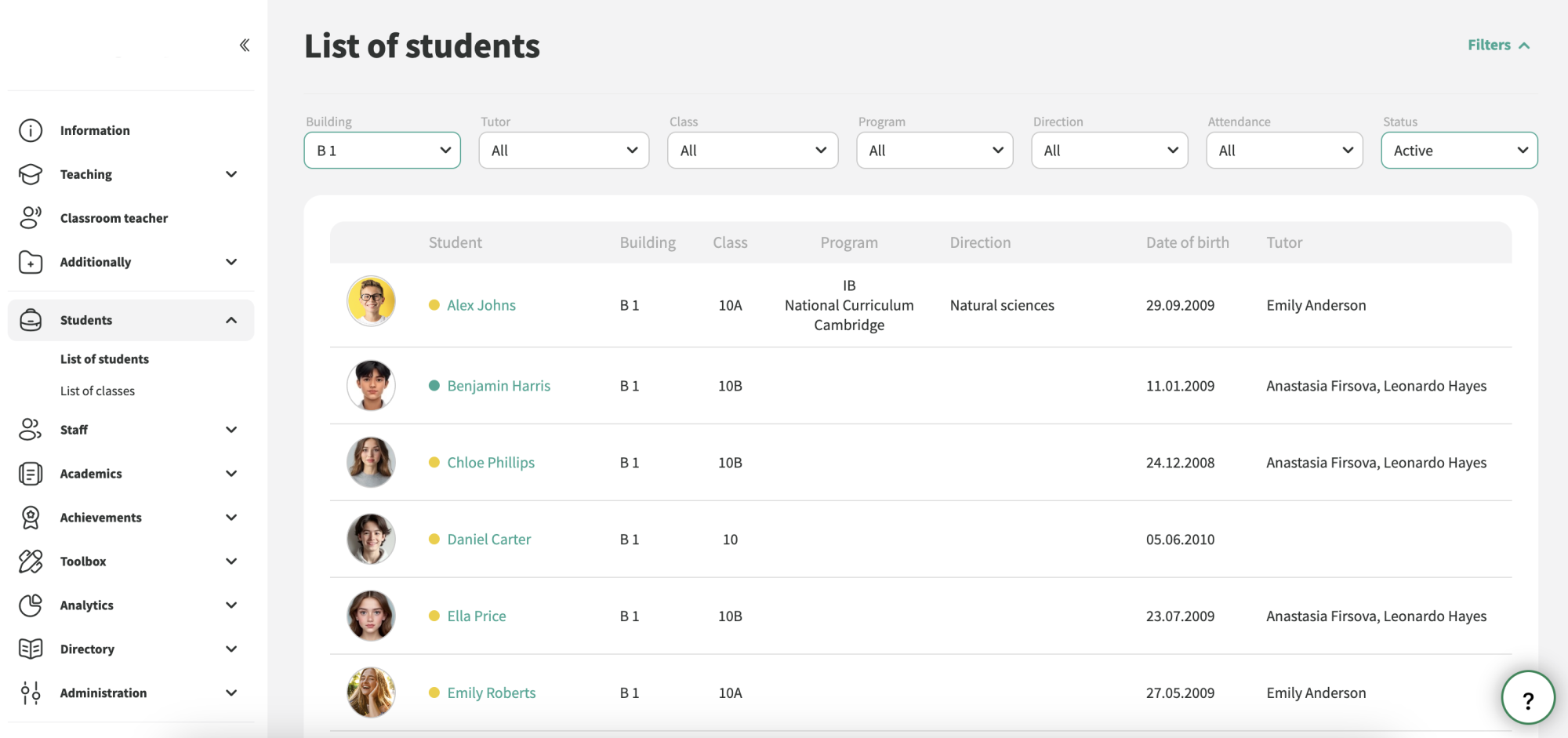Click the Analytics pie chart icon

(x=31, y=605)
